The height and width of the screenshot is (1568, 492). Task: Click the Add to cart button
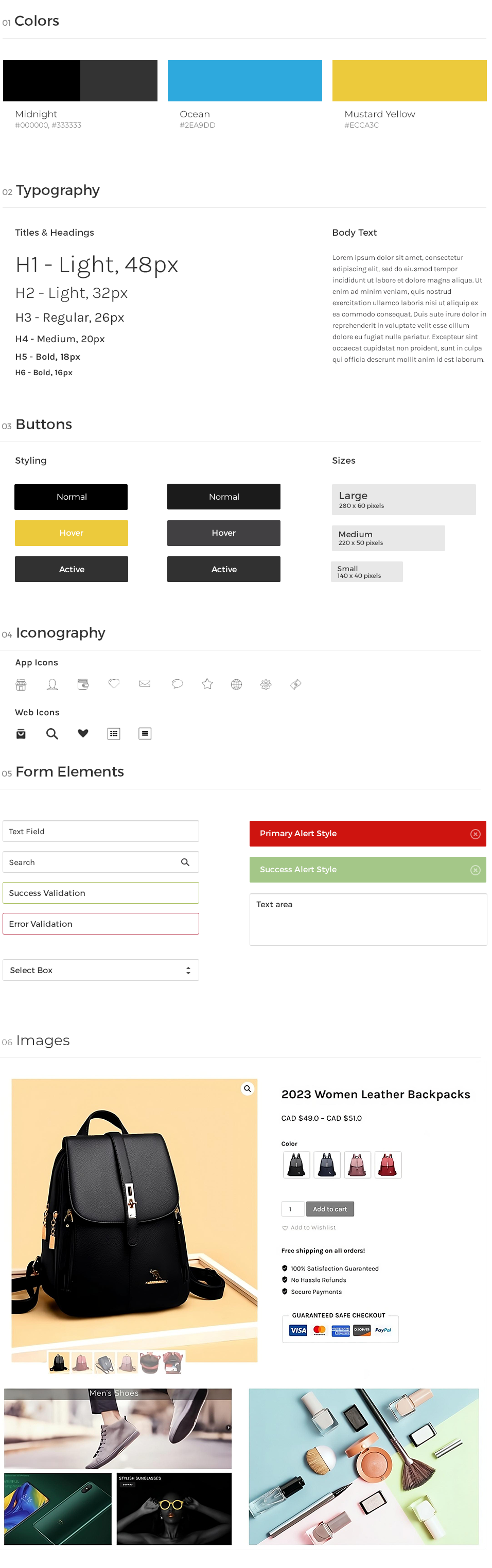pos(330,1209)
